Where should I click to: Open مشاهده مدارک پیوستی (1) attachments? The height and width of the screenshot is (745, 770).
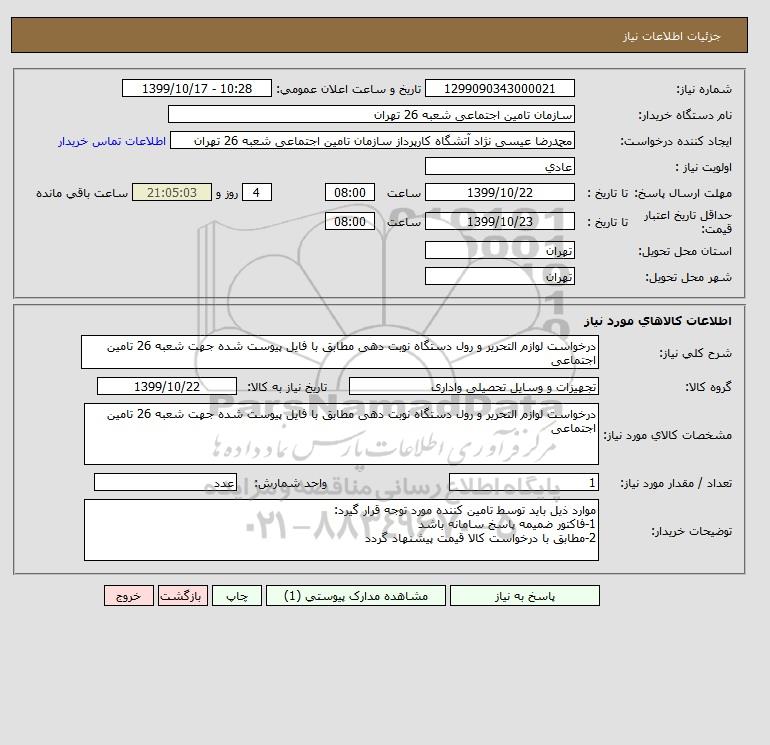pos(356,596)
